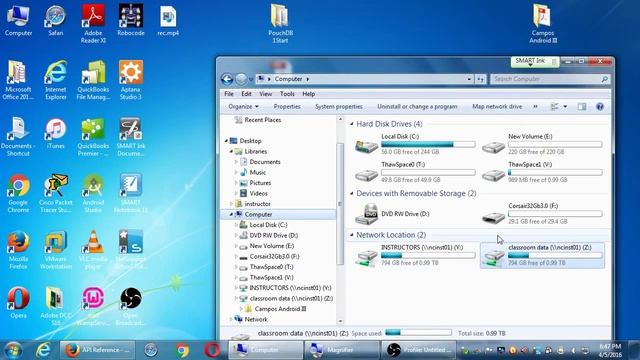Open the Robocode desktop shortcut
This screenshot has height=360, width=640.
tap(131, 20)
